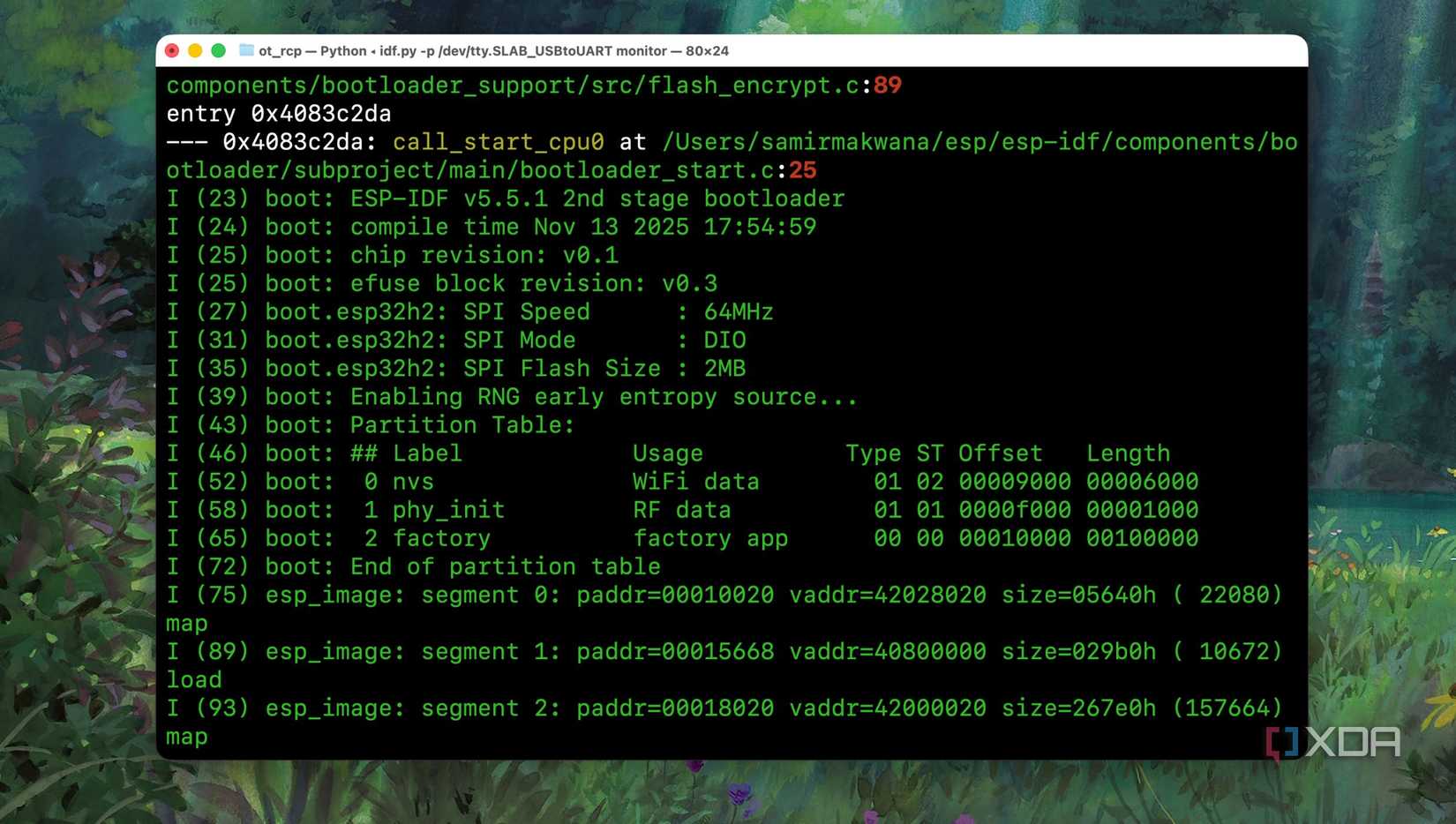Click 'vaddr=42000020' in segment 2 line
This screenshot has height=824, width=1456.
pyautogui.click(x=888, y=708)
